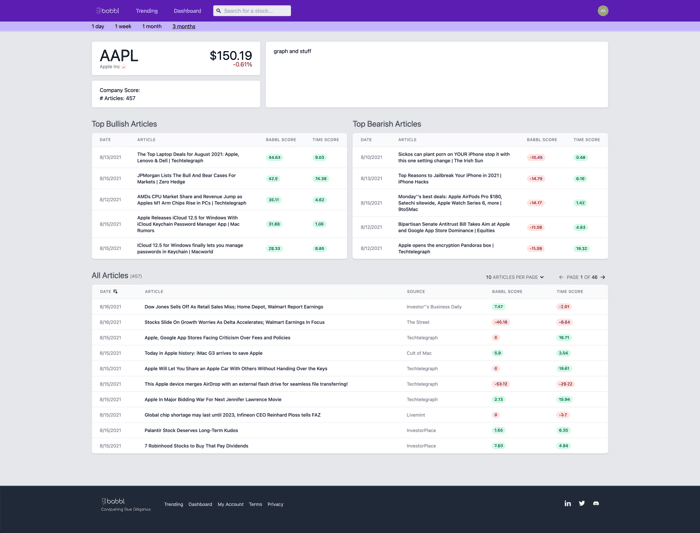
Task: Select the 3 months time range
Action: pos(184,26)
